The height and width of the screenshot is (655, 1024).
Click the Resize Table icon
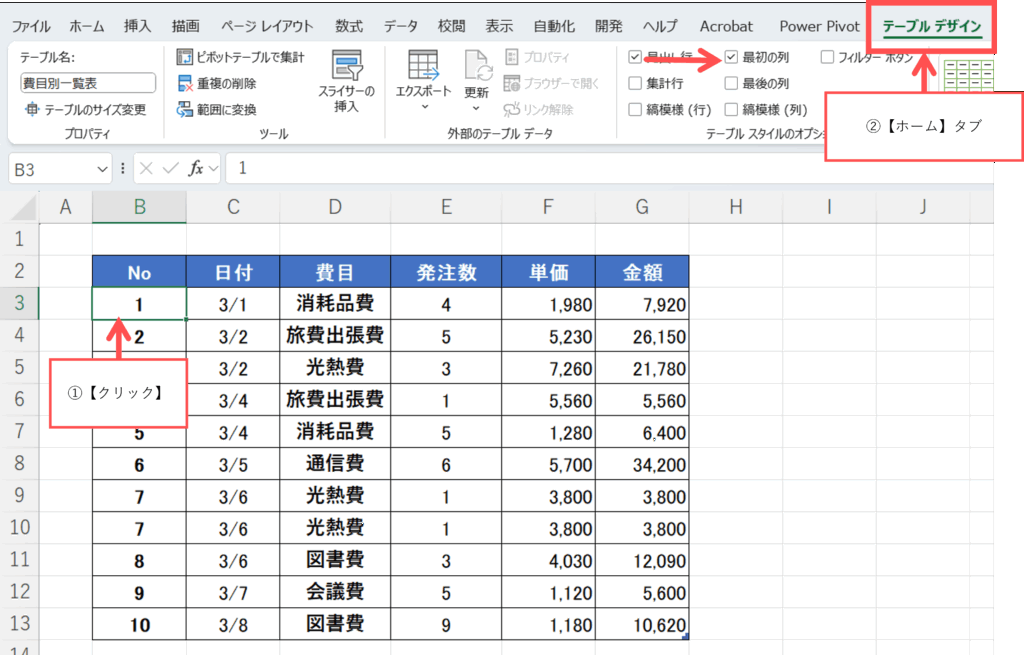tap(33, 110)
